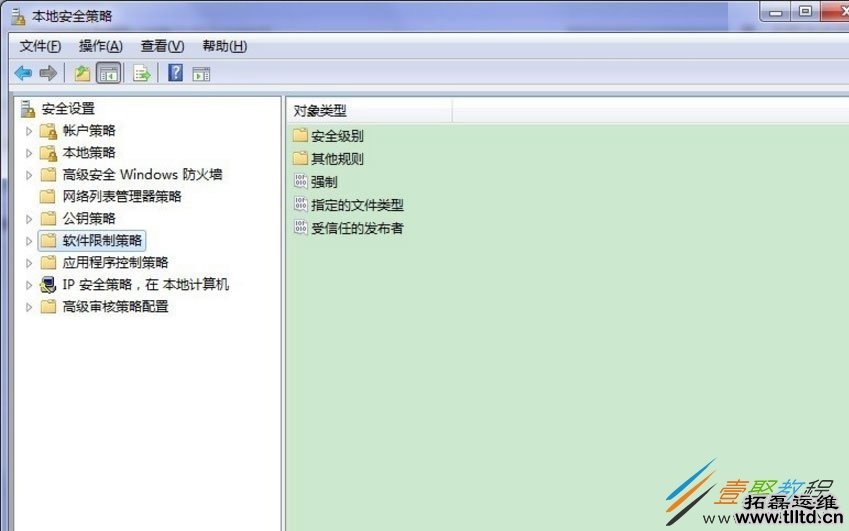Click the 软件限制策略 folder icon
Screen dimensions: 849x531
click(x=48, y=240)
